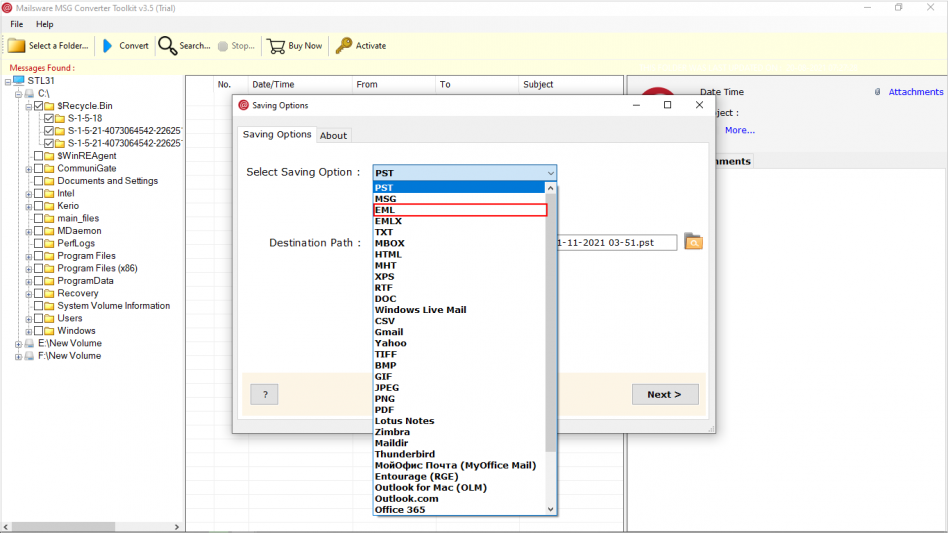Click the folder tree scroll right arrow
Screen dimensions: 948x533
tap(177, 527)
